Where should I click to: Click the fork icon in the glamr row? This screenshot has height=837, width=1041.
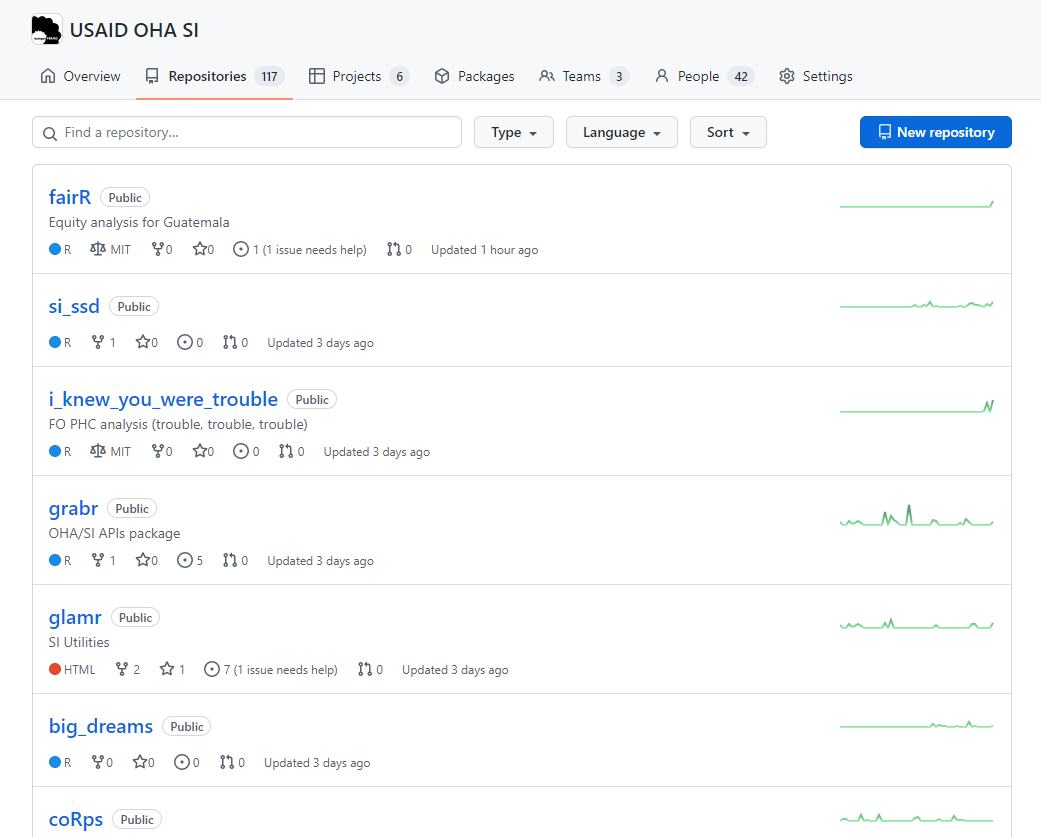point(121,668)
